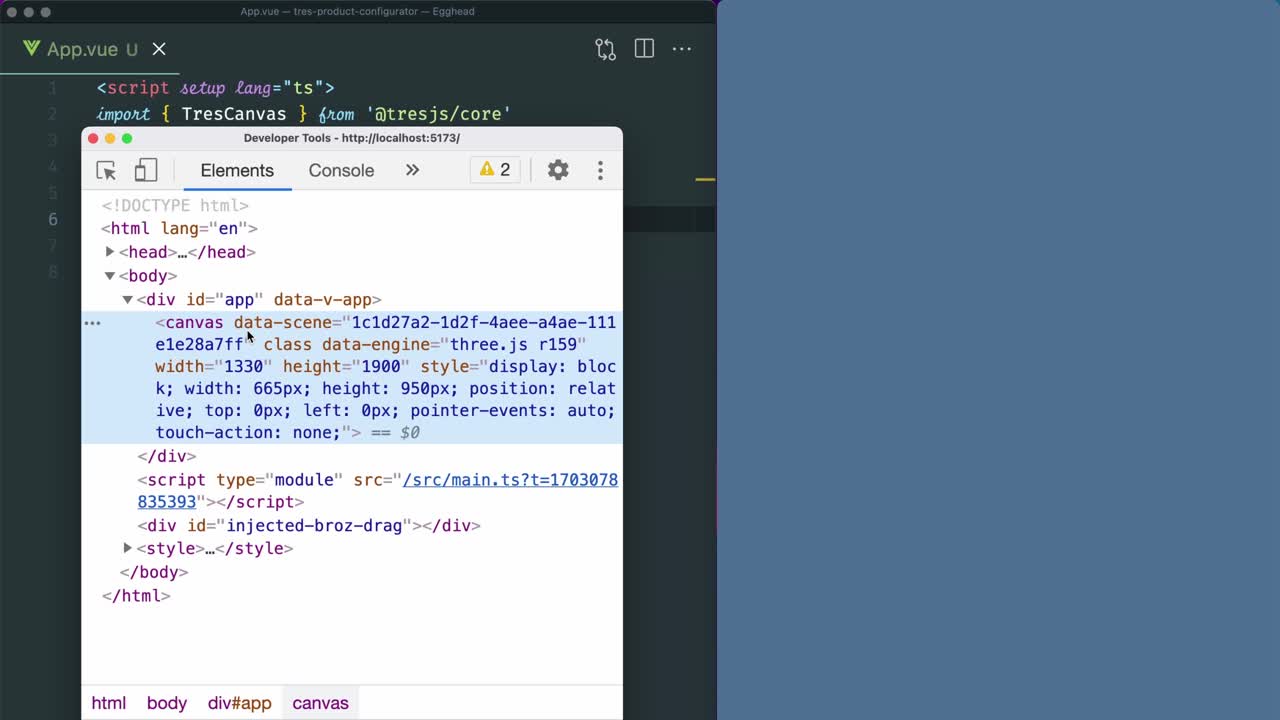The image size is (1280, 720).
Task: Switch to the Console tab
Action: (341, 170)
